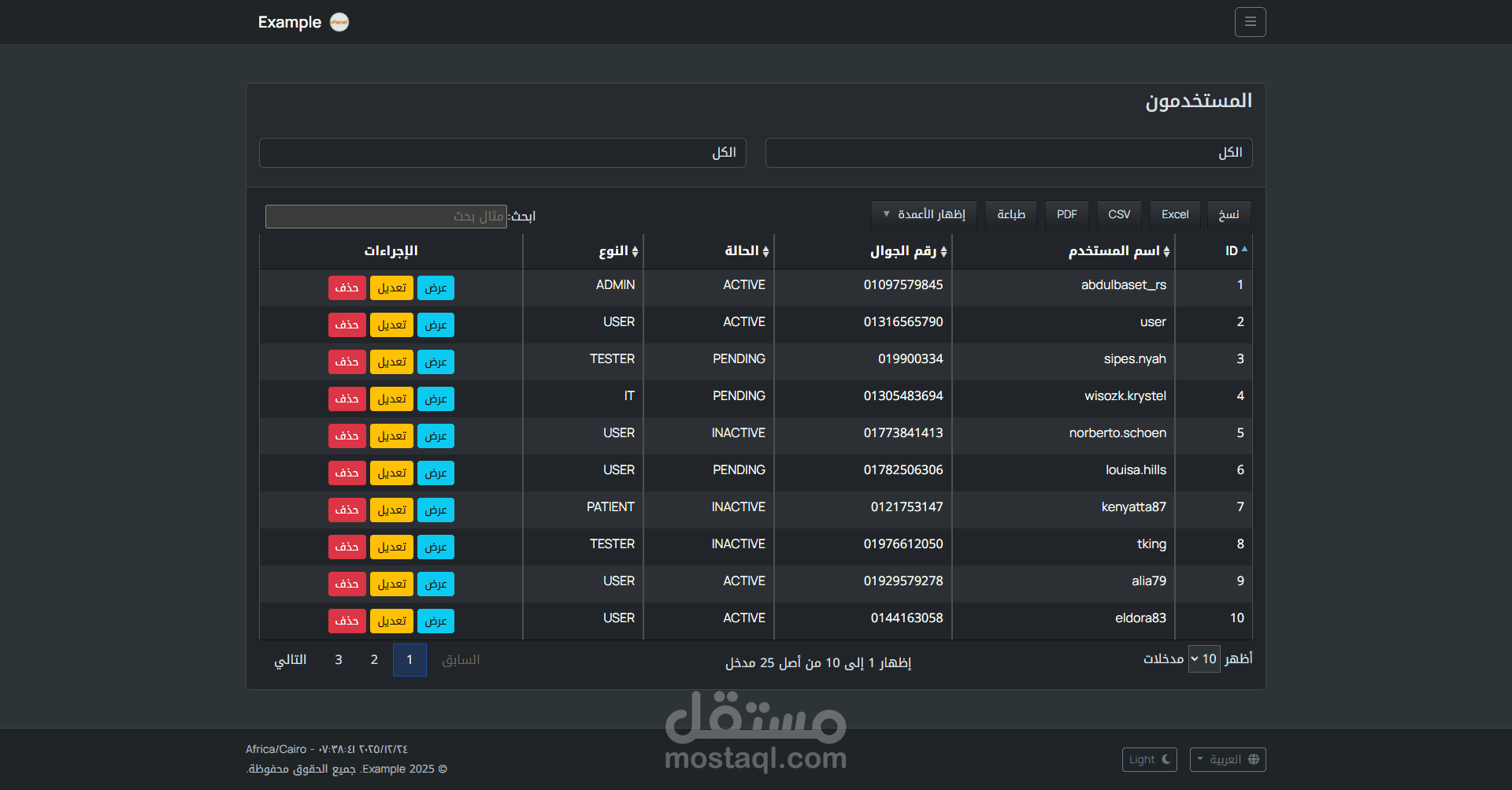Screen dimensions: 1512x790
Task: Go to page 2
Action: coord(374,660)
